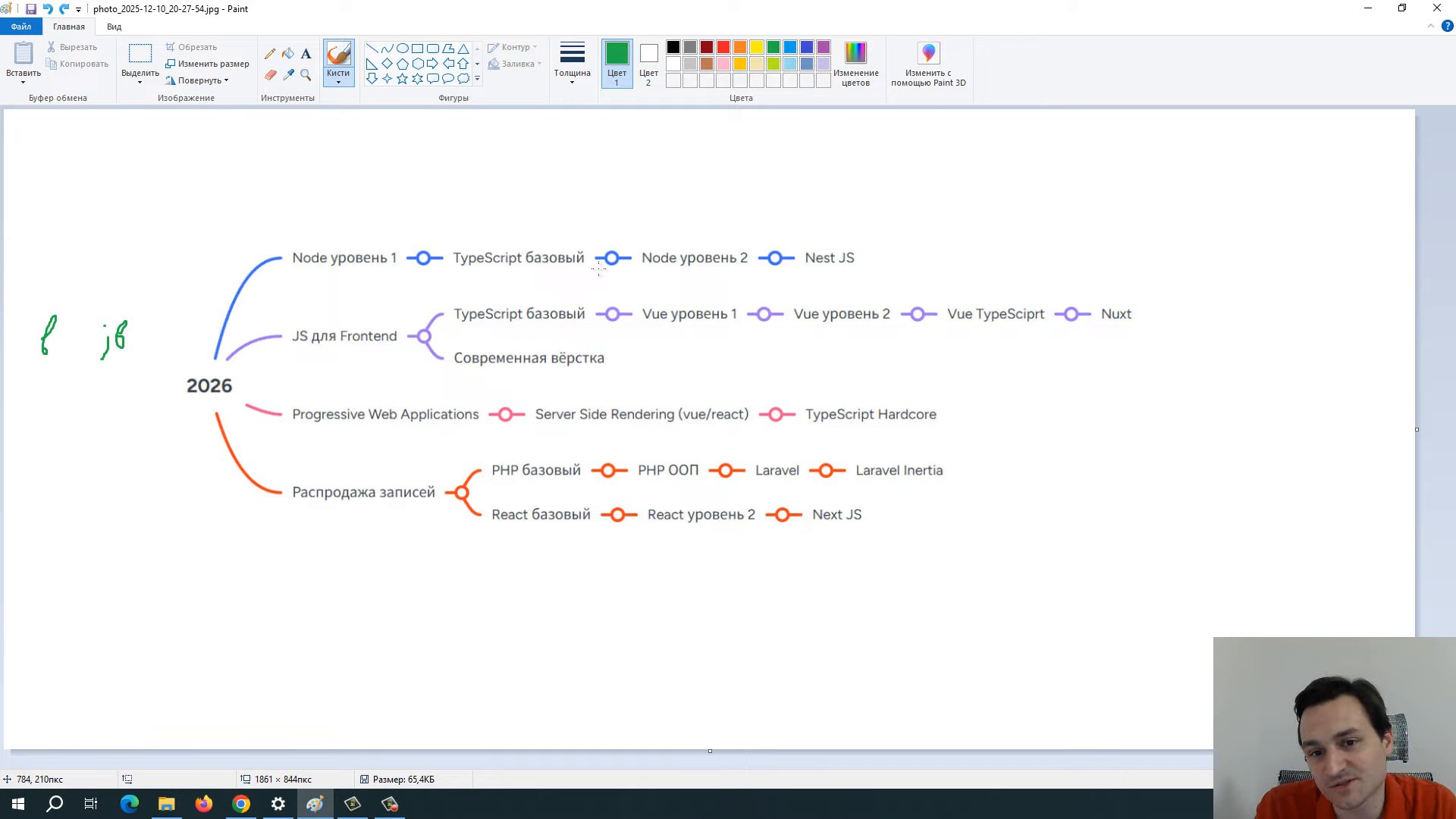This screenshot has width=1456, height=819.
Task: Open the Thickness (Толщина) dropdown
Action: pyautogui.click(x=572, y=62)
